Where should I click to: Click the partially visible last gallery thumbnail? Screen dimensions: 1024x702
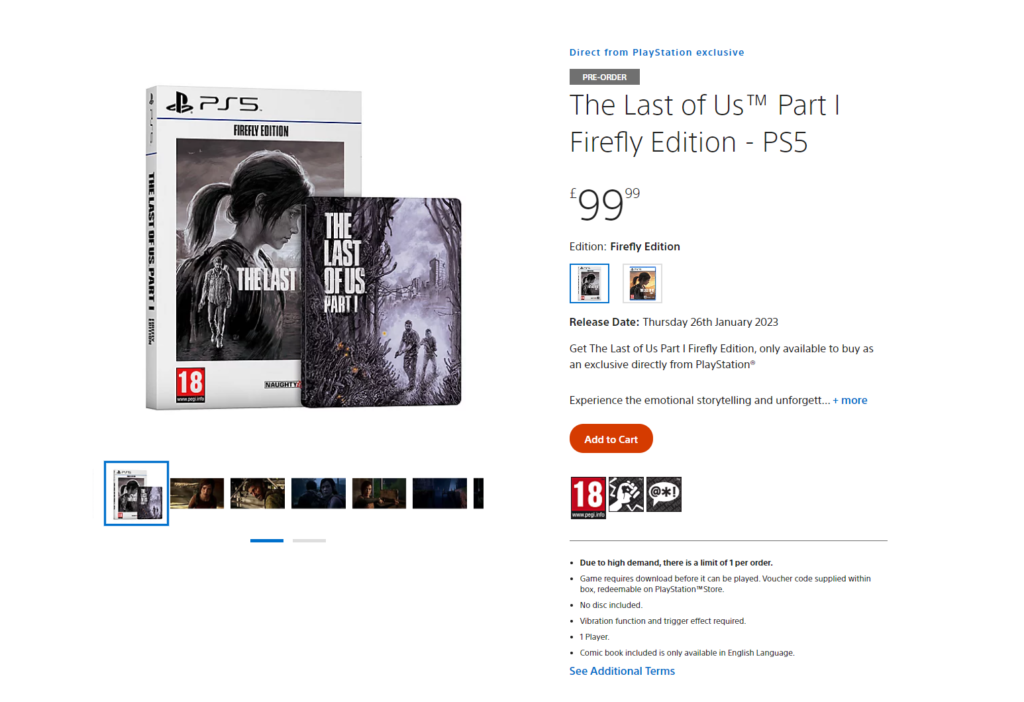[479, 493]
